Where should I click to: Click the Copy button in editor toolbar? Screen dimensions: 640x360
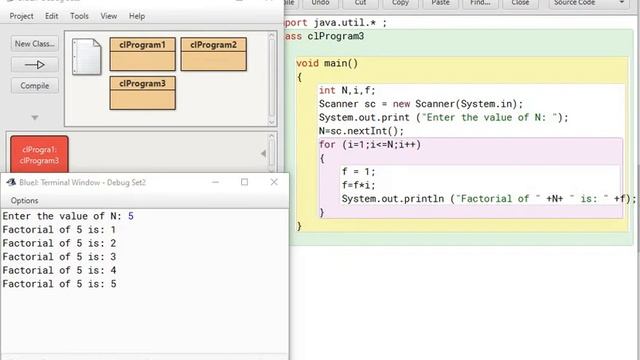[x=400, y=3]
